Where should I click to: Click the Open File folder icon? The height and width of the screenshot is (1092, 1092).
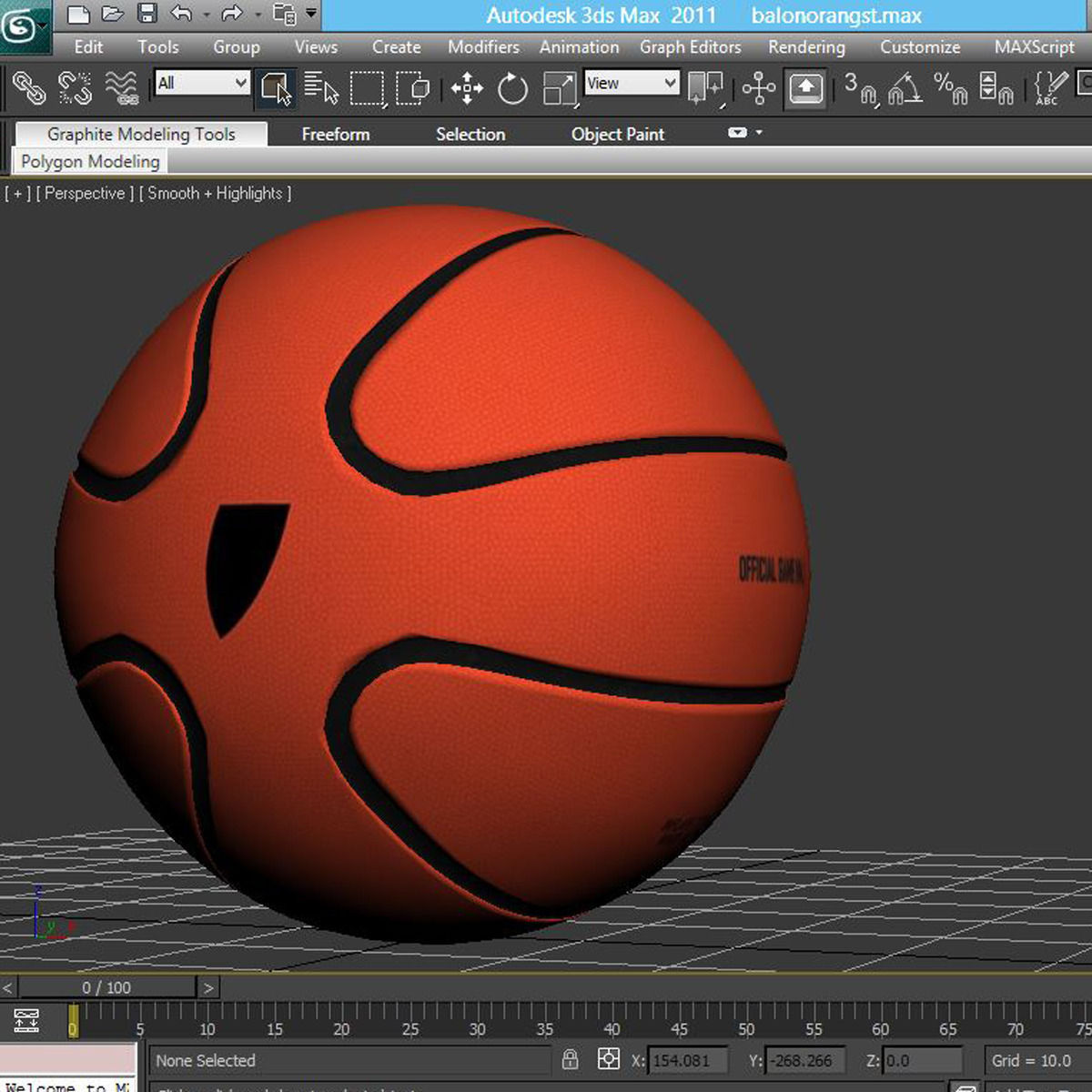click(112, 15)
